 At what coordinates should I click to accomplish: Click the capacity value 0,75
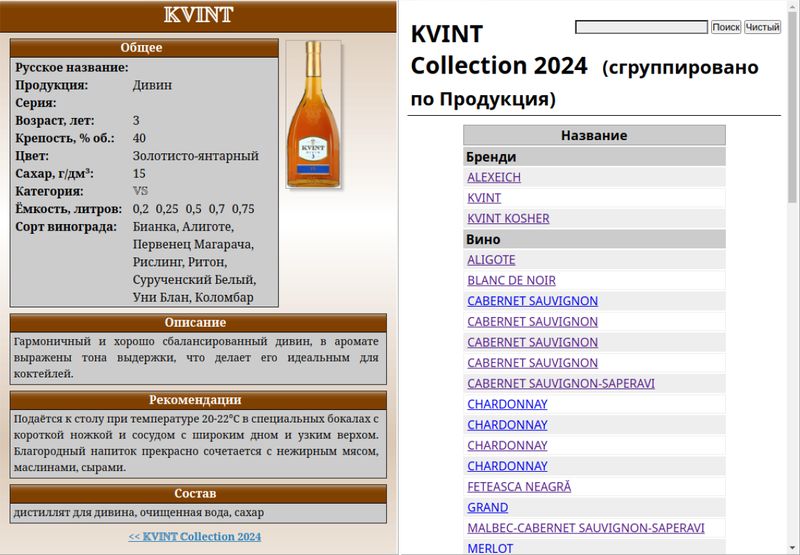(x=243, y=209)
